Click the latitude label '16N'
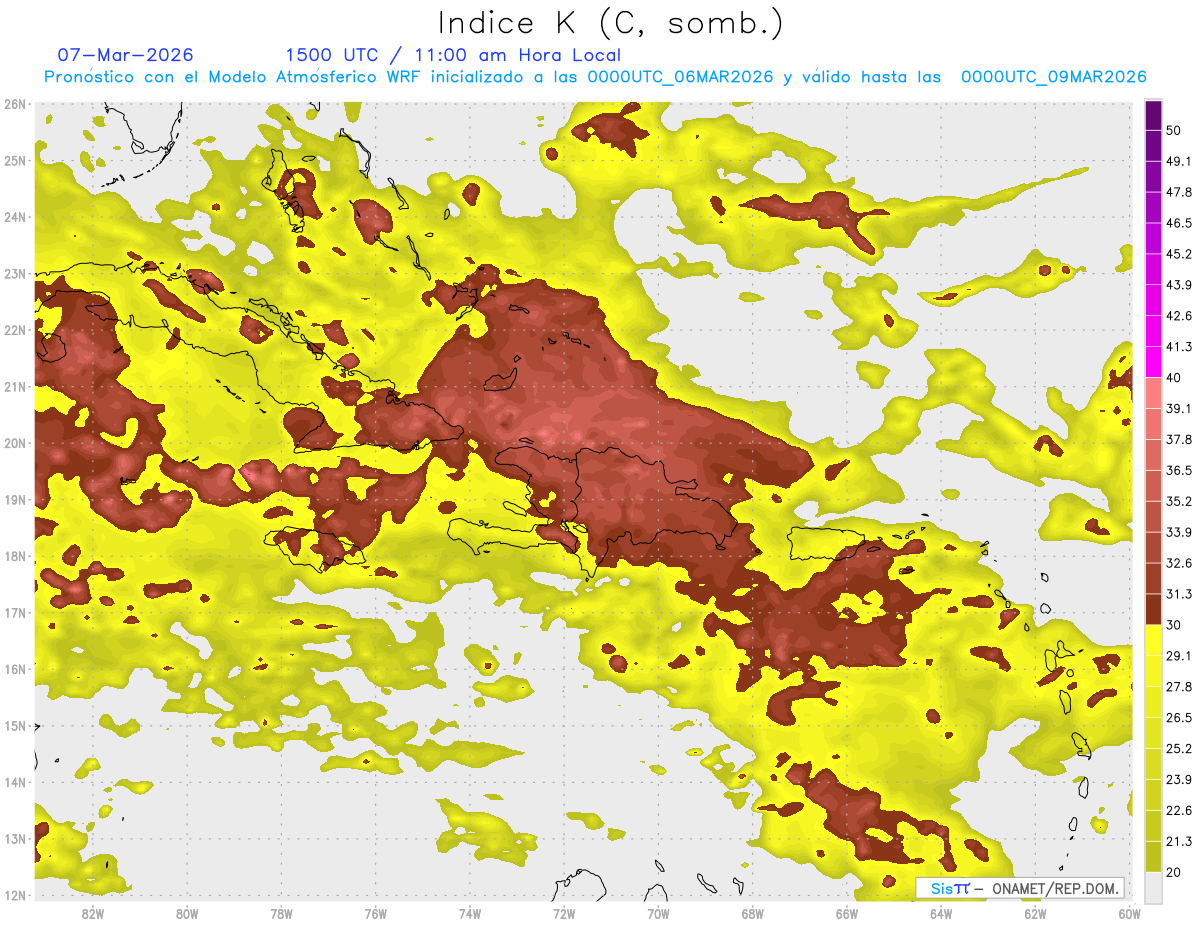1200x927 pixels. [16, 669]
